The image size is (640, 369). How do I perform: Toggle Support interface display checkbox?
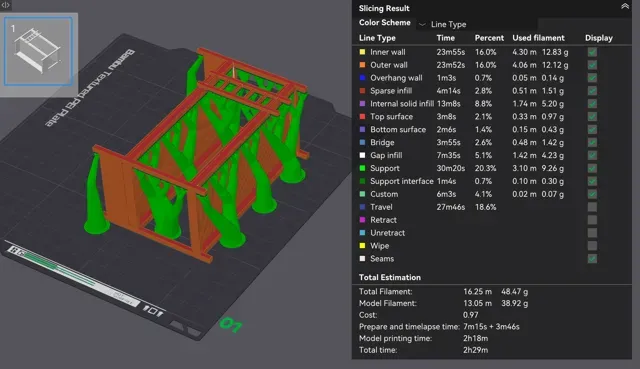coord(592,181)
